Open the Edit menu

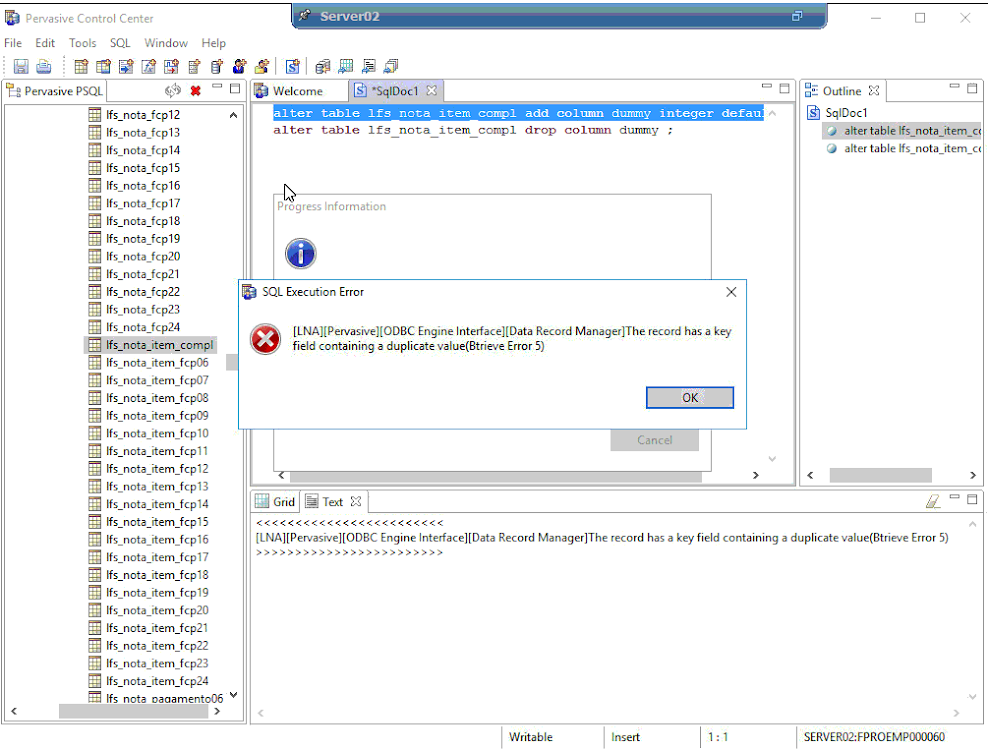click(45, 43)
